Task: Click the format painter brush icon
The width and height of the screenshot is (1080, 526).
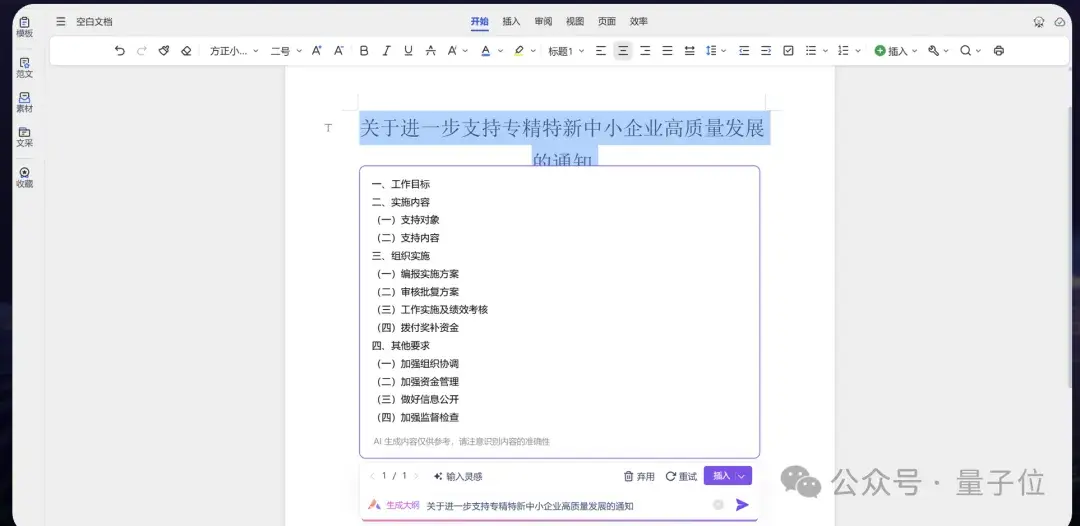Action: pyautogui.click(x=164, y=51)
